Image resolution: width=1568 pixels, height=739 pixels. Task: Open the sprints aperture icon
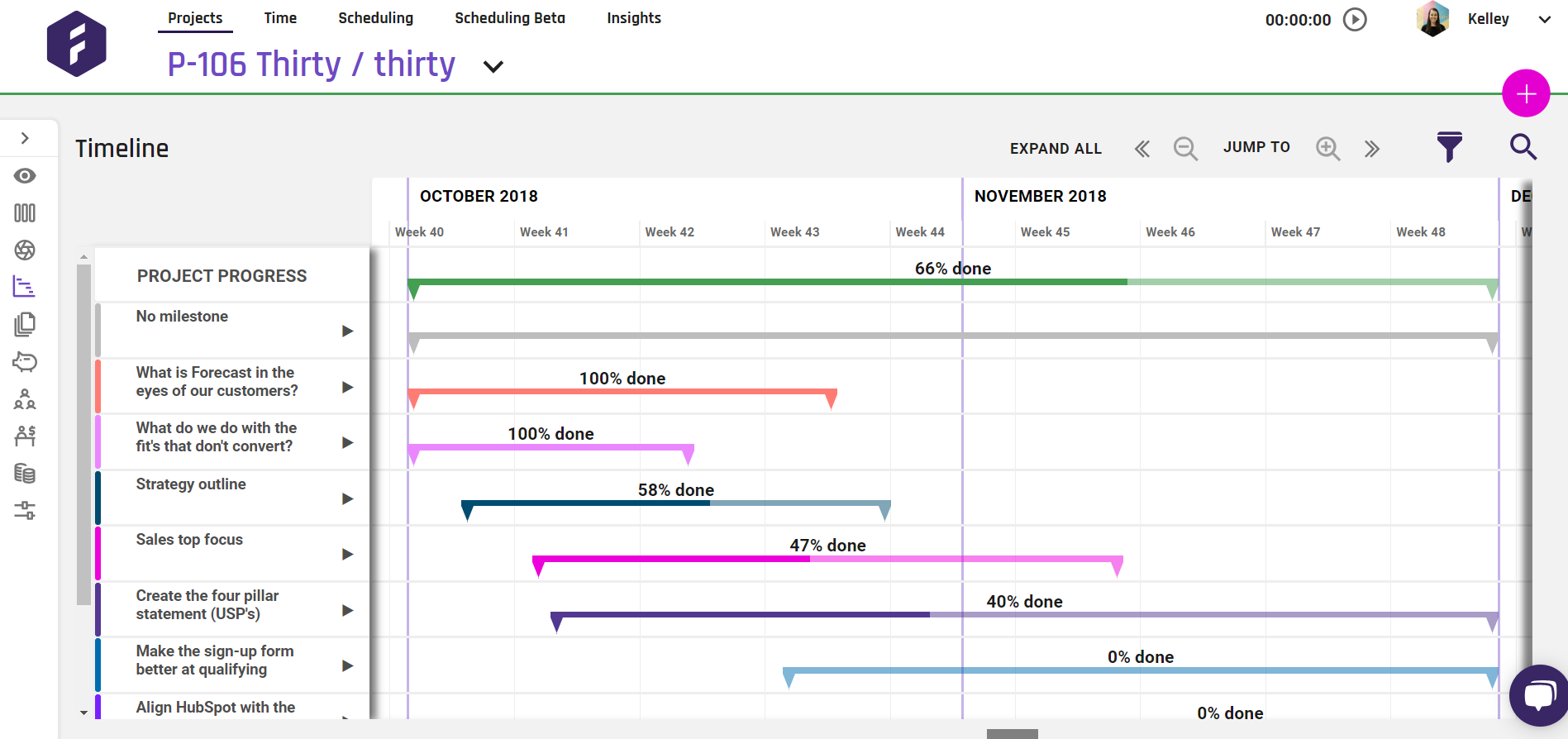click(x=25, y=250)
